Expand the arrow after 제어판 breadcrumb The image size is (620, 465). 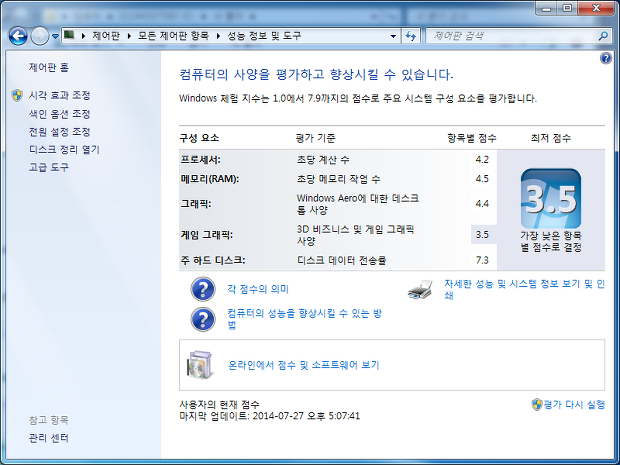pyautogui.click(x=129, y=36)
